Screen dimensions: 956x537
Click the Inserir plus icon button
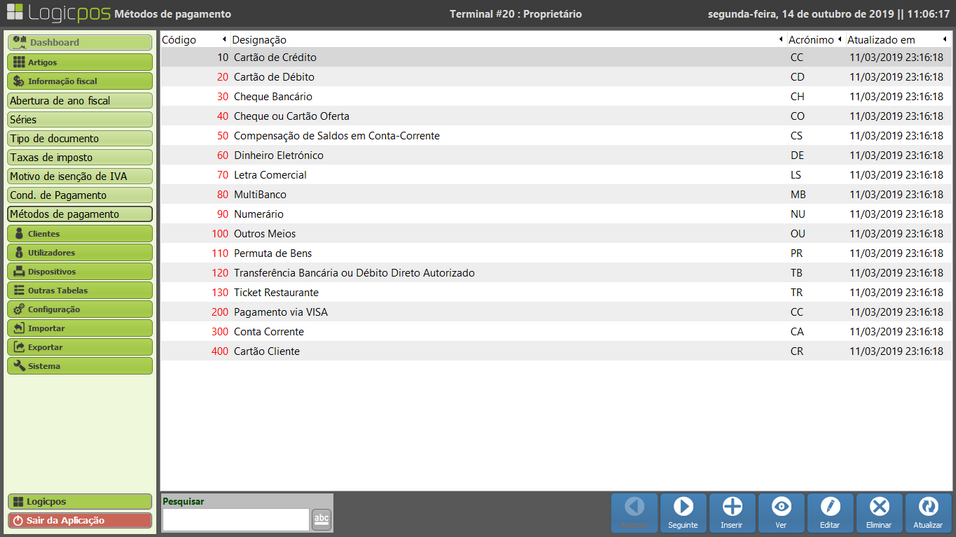(x=732, y=512)
